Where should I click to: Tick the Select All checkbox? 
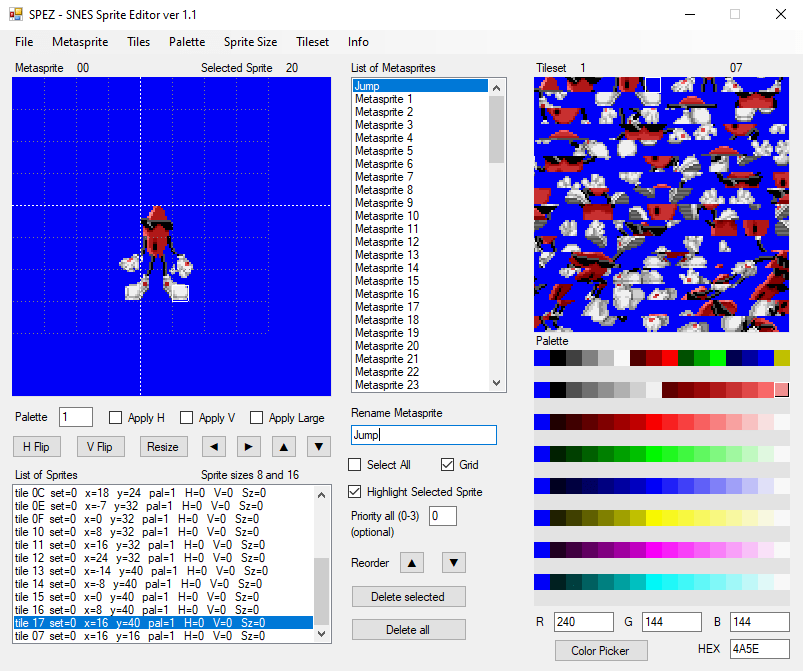click(x=355, y=465)
